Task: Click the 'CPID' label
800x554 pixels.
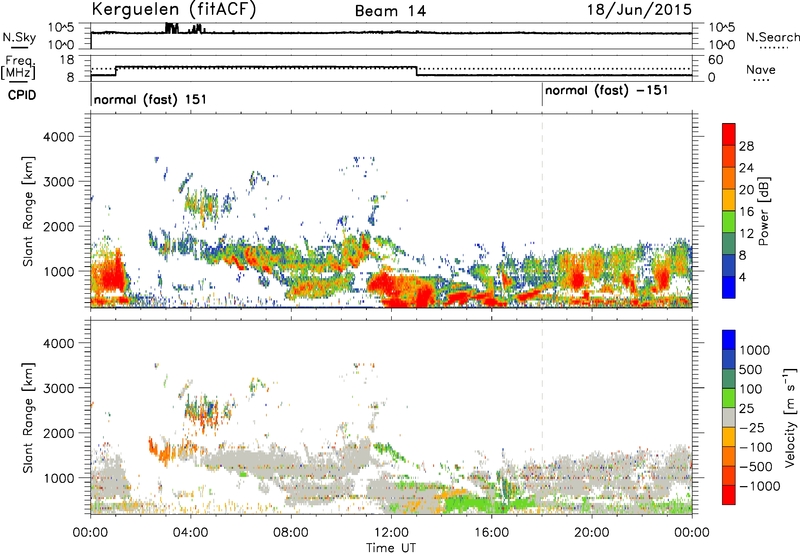Action: point(22,95)
